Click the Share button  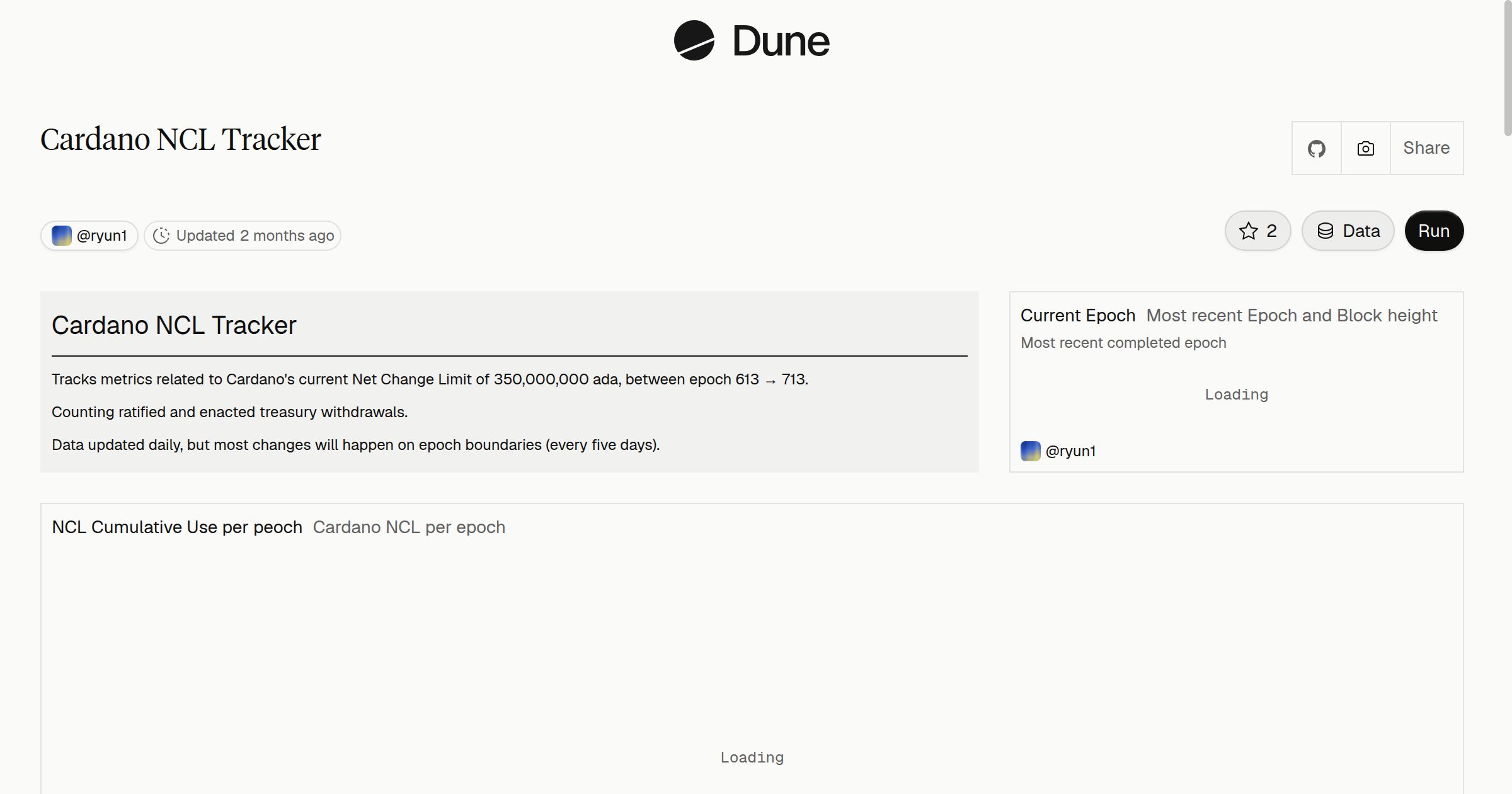pos(1426,148)
